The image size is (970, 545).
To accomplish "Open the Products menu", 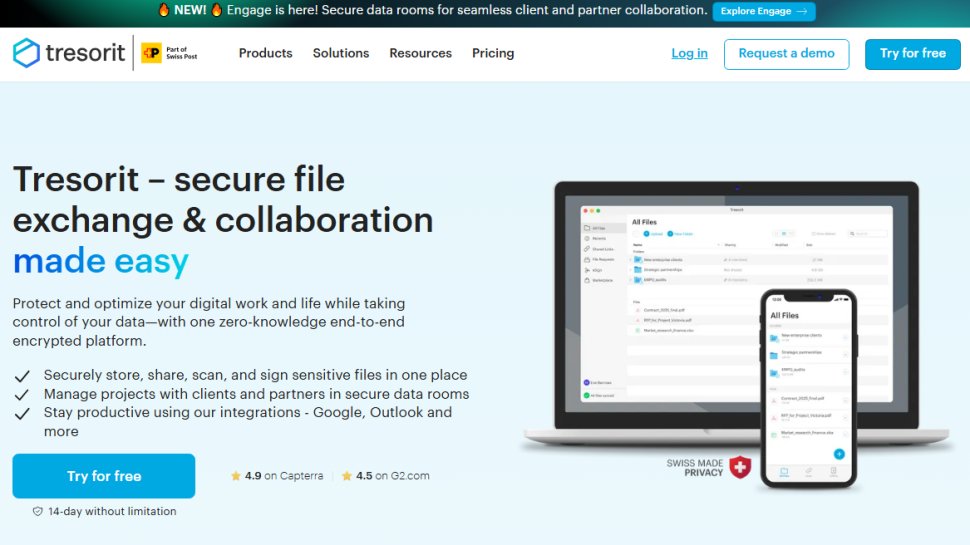I will pyautogui.click(x=265, y=53).
